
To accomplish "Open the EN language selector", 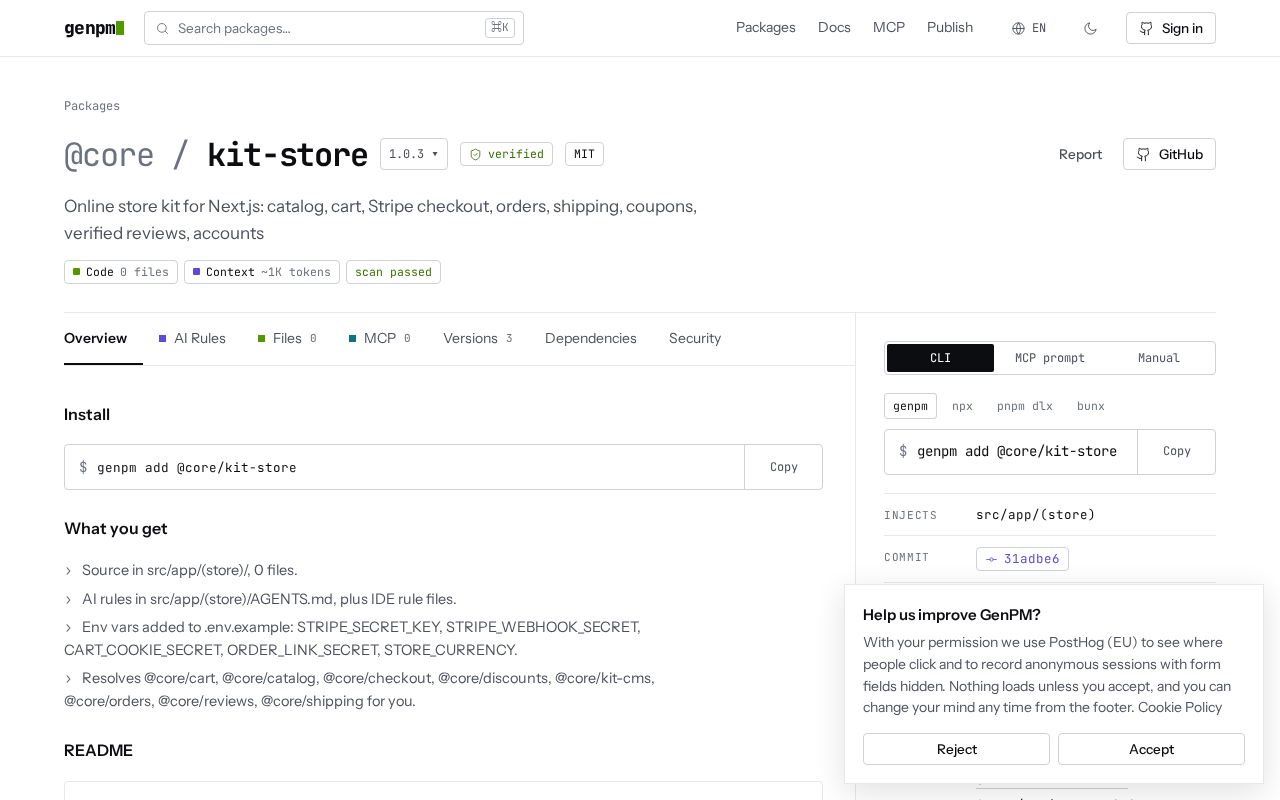I will 1029,28.
